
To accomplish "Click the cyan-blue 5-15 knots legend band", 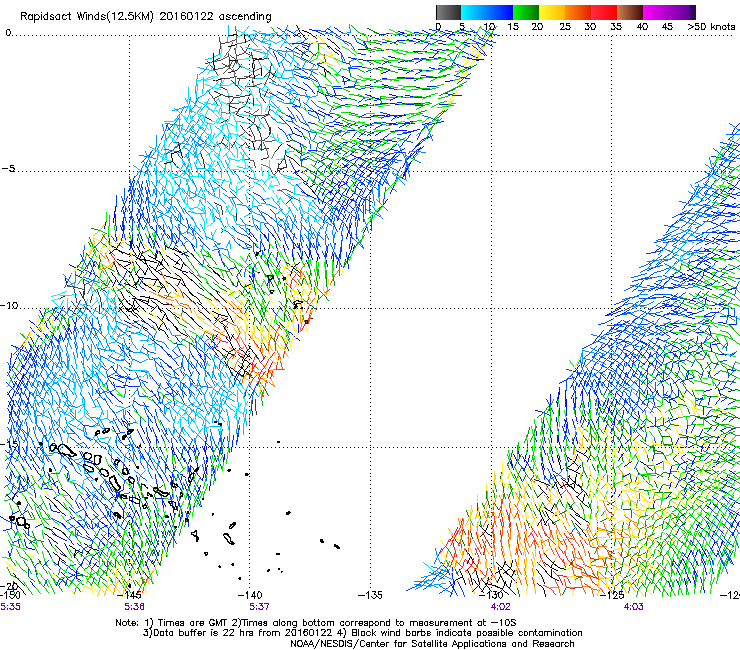I will pyautogui.click(x=487, y=12).
